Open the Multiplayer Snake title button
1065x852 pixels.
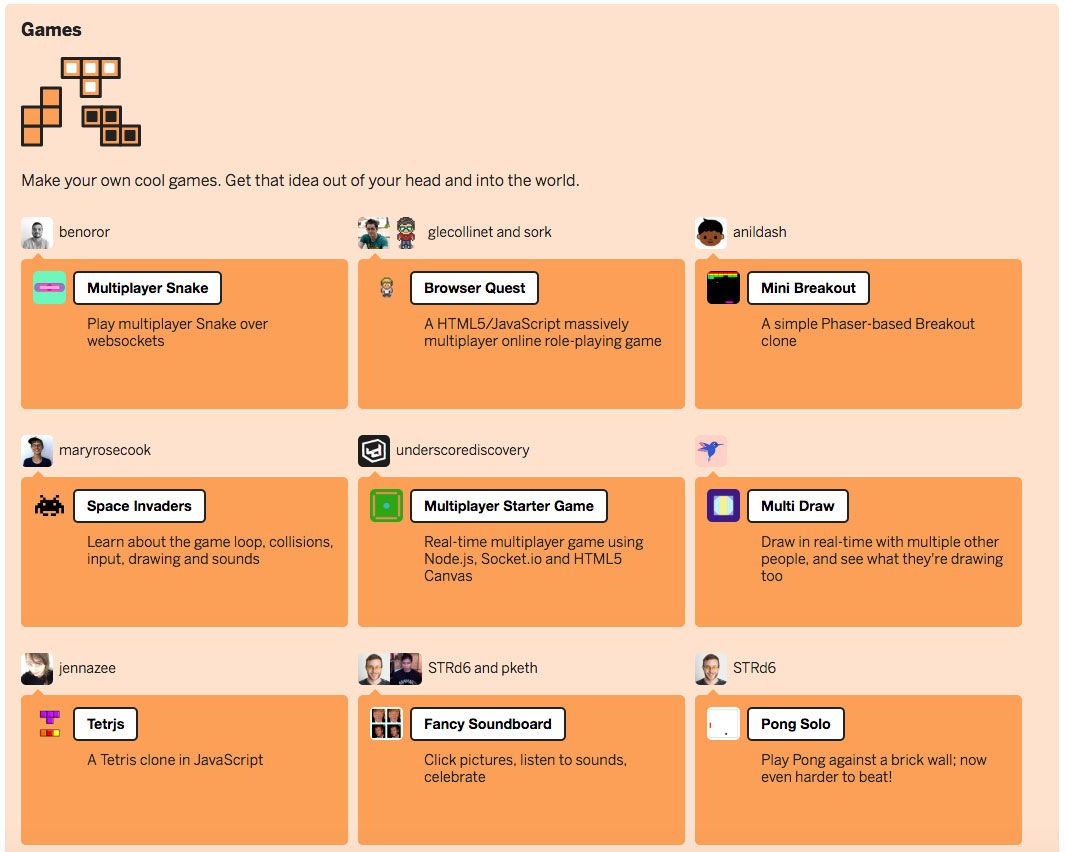[x=147, y=287]
